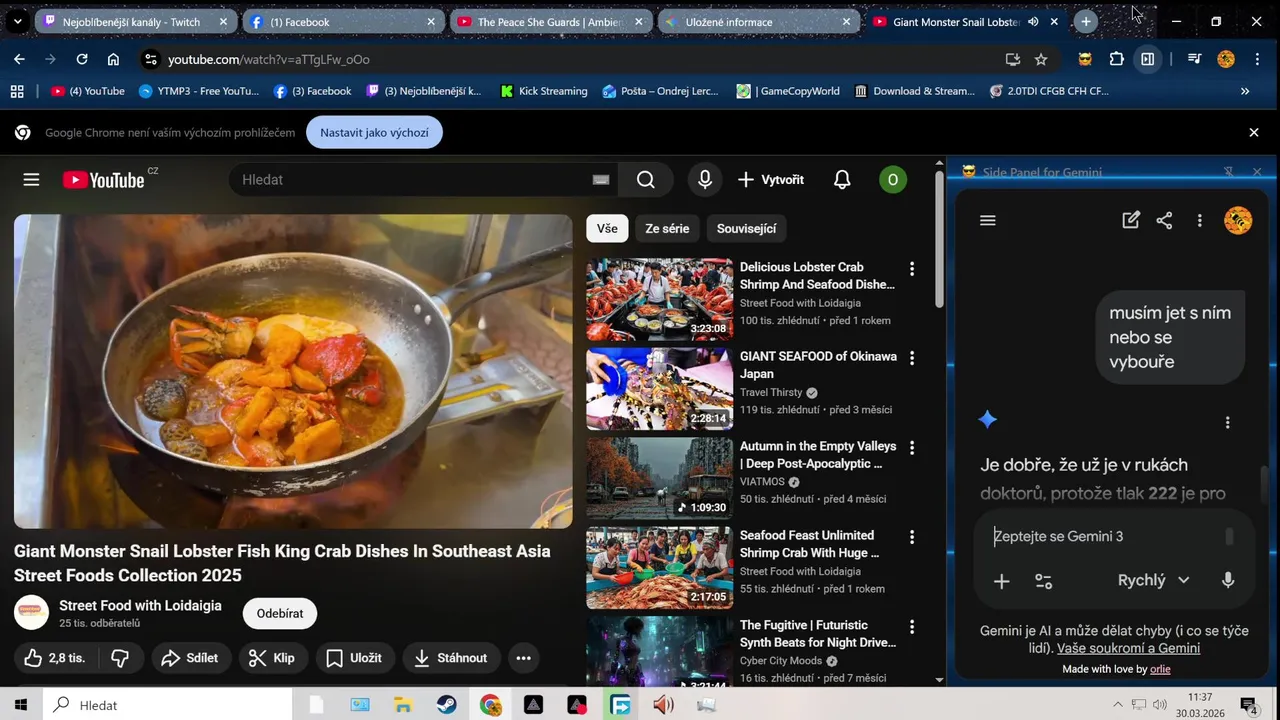1280x720 pixels.
Task: Open options for Autumn in the Empty Valleys
Action: (911, 448)
